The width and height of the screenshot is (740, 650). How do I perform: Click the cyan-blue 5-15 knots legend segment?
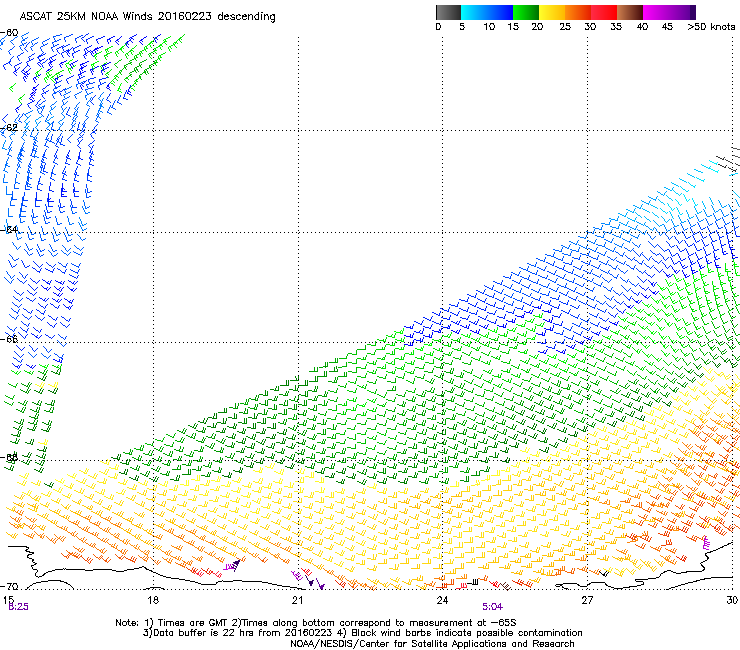click(x=487, y=12)
